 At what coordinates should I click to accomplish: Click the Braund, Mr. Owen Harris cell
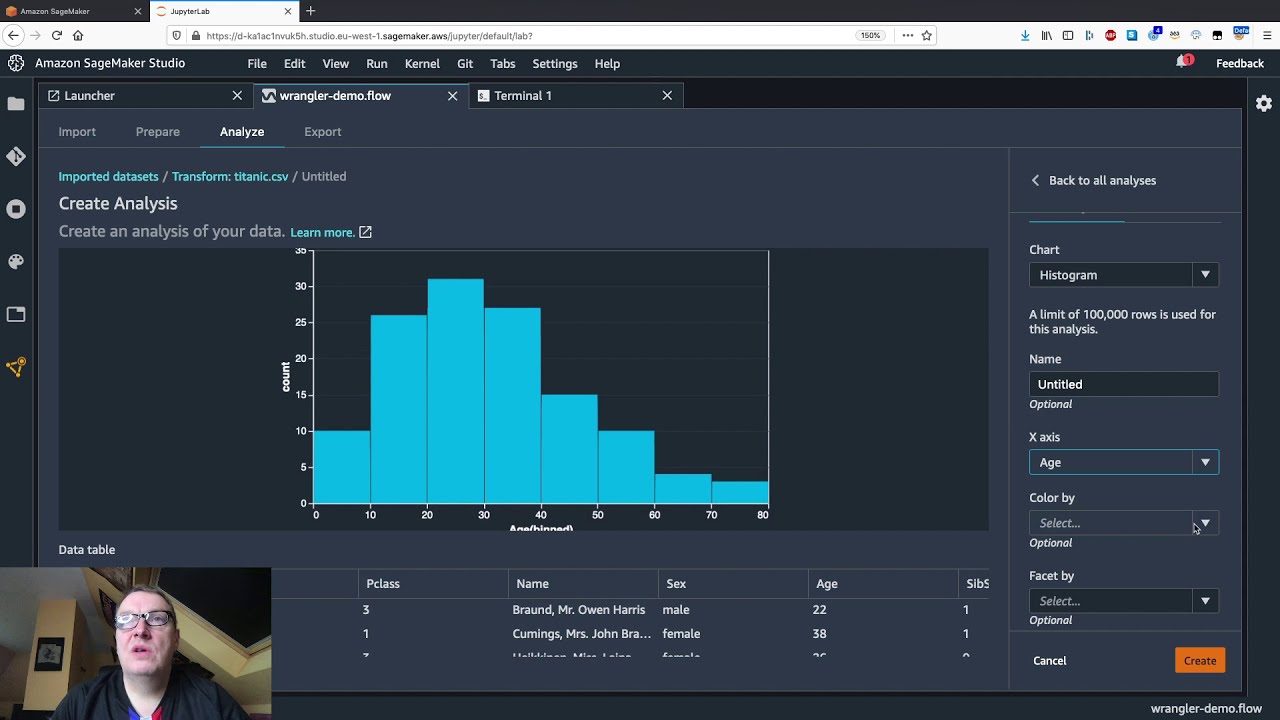coord(579,610)
